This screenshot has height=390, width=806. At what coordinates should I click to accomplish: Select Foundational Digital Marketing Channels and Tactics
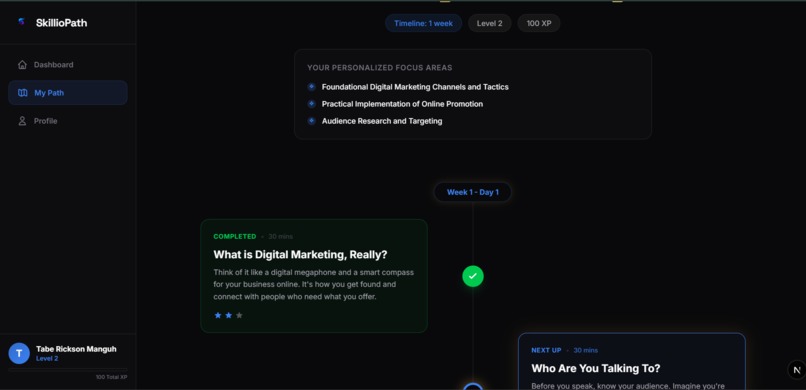point(415,87)
